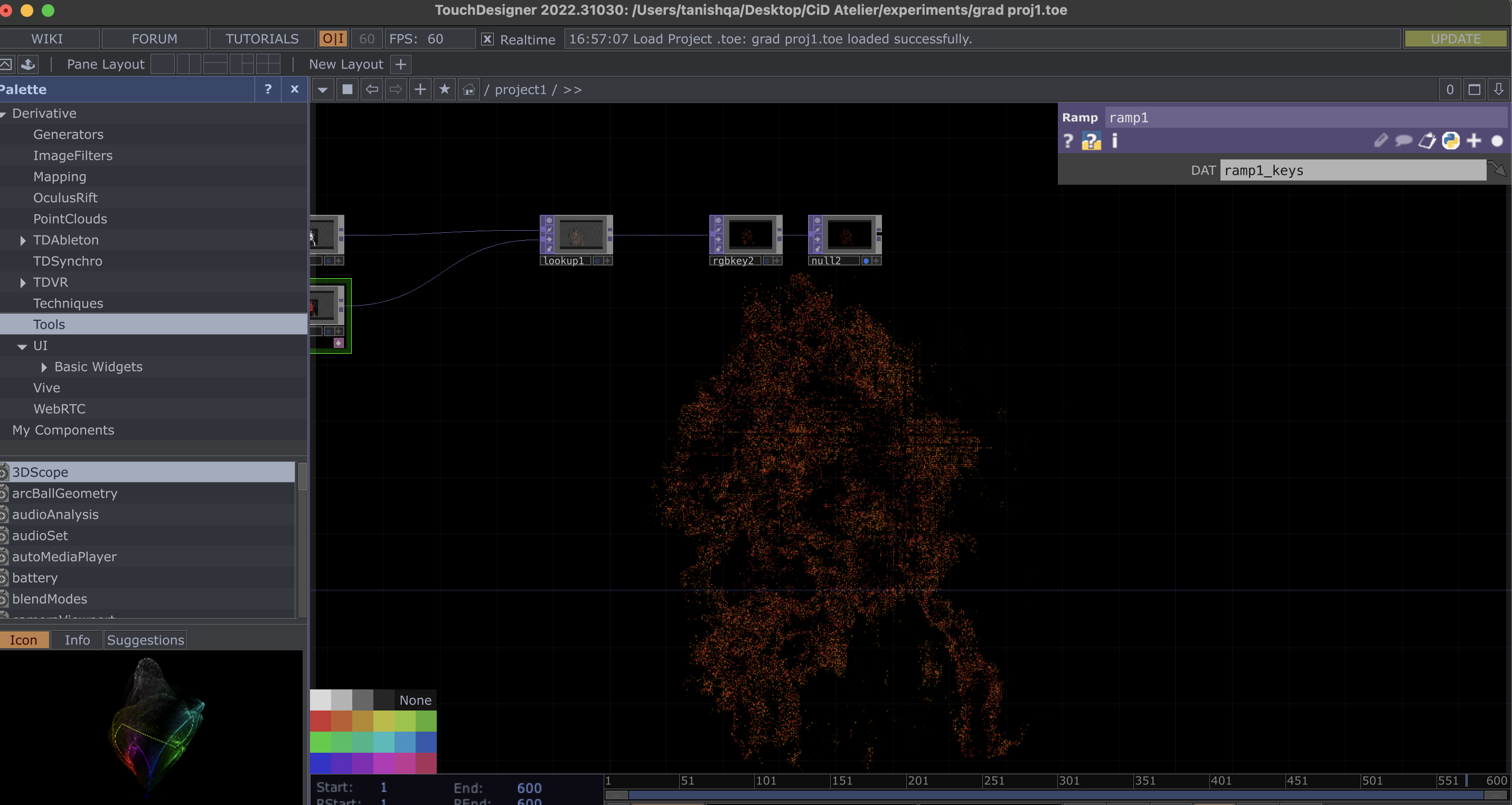Click white circle icon in Ramp parameter header
The image size is (1512, 805).
point(1497,141)
